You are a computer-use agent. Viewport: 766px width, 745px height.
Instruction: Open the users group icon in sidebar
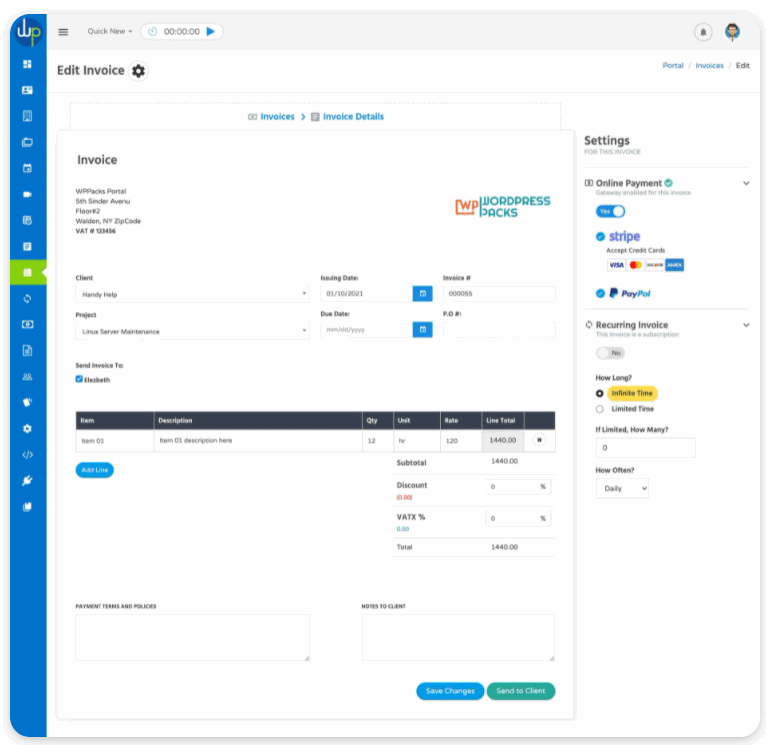(x=27, y=377)
